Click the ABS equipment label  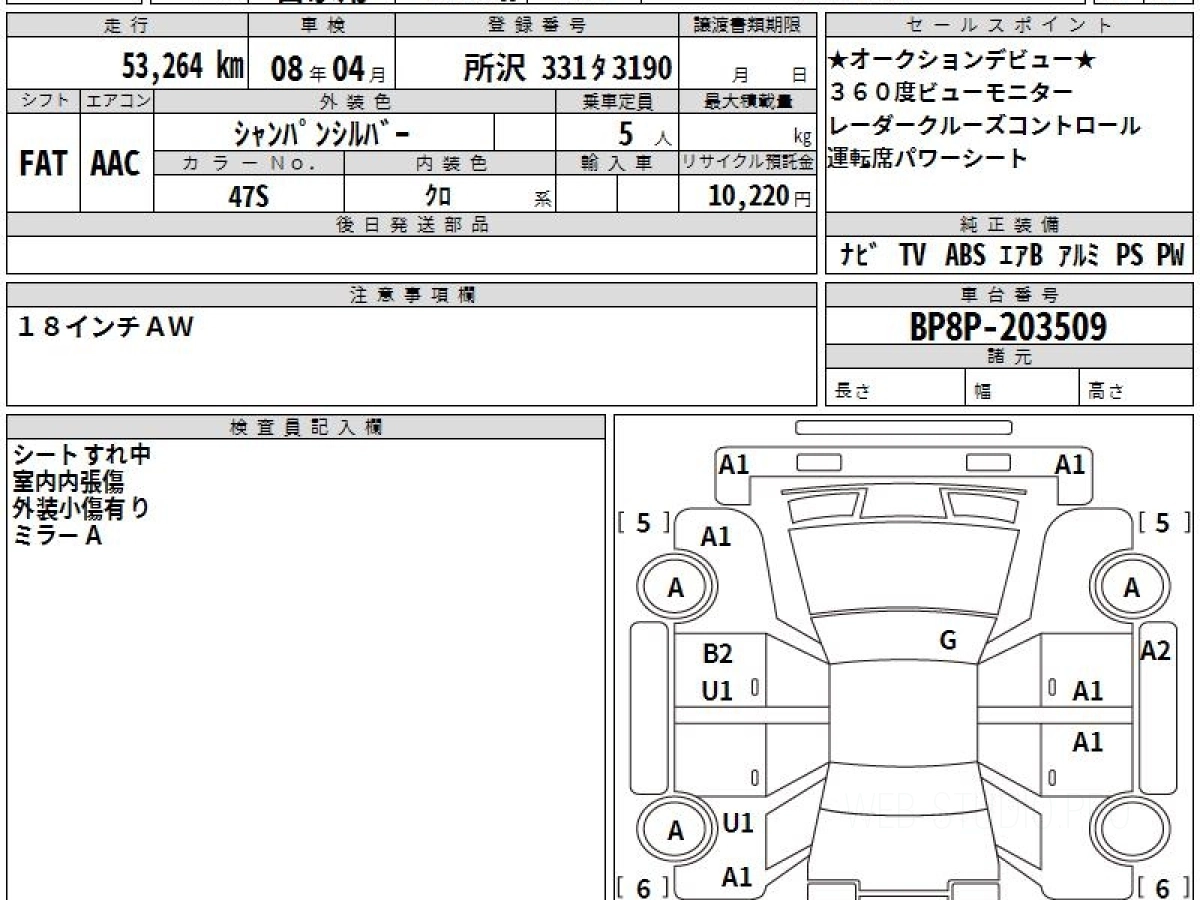965,255
